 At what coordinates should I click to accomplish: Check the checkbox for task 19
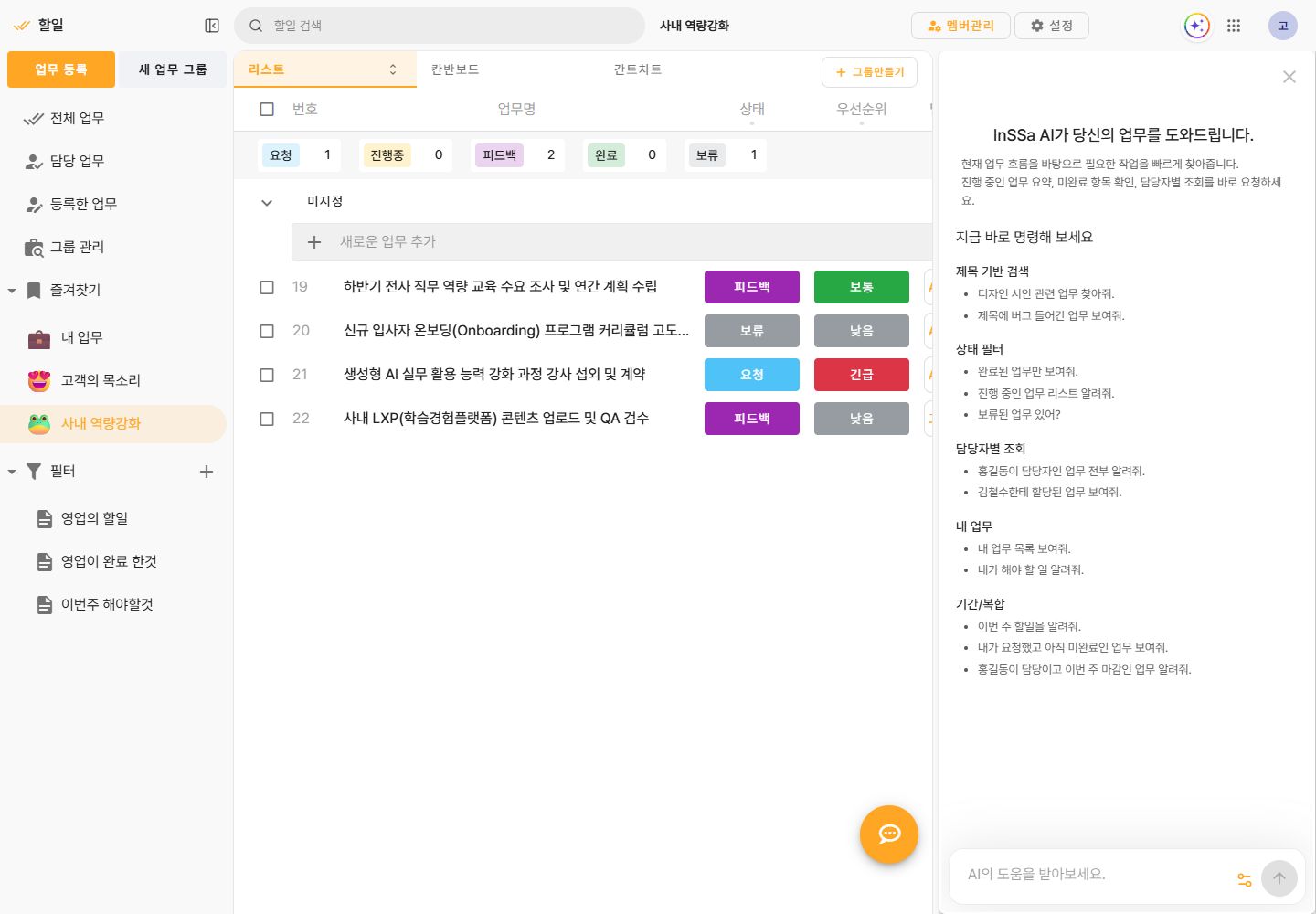267,287
